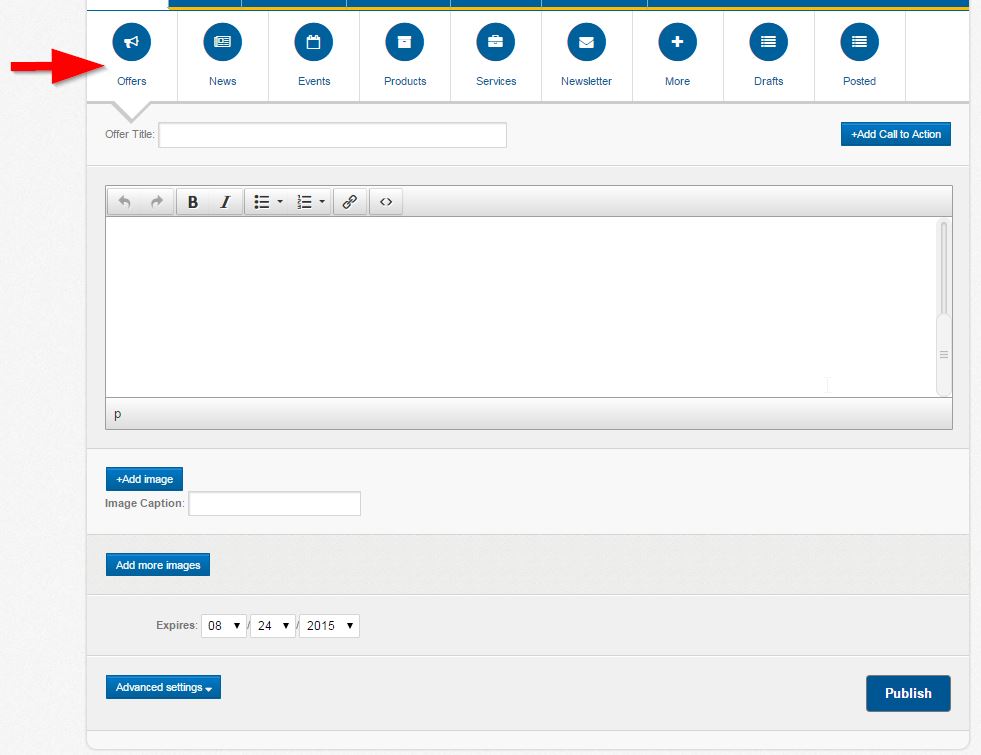
Task: Insert a numbered list
Action: pyautogui.click(x=304, y=202)
